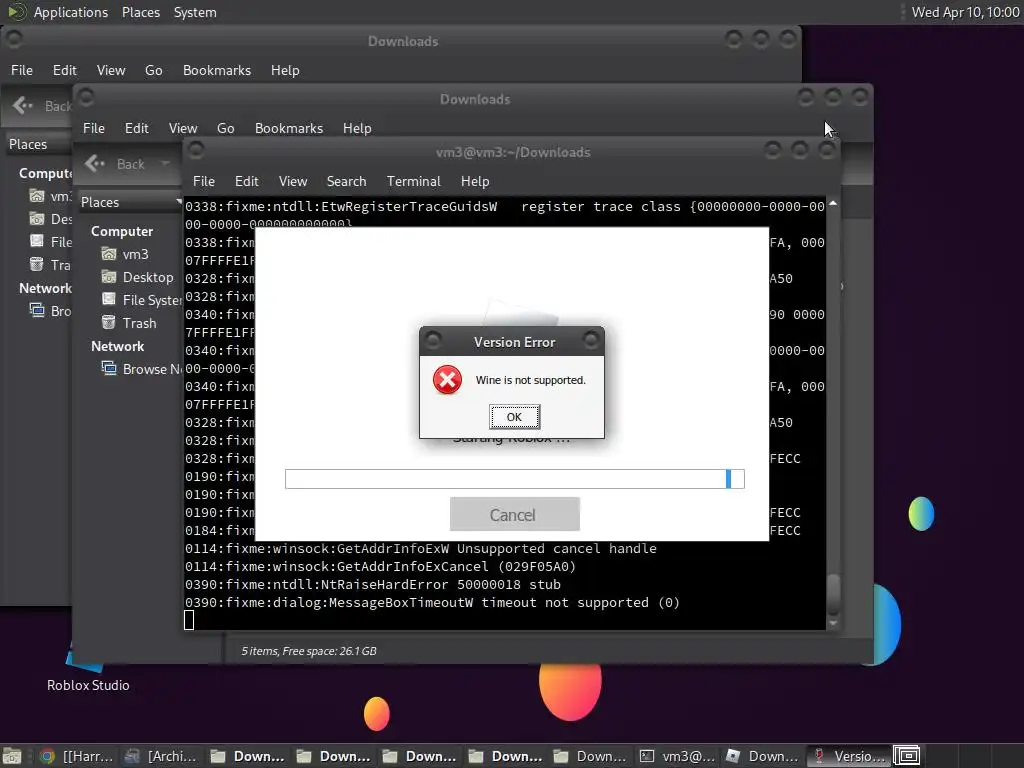
Task: Click the home folder icon in rear Downloads sidebar
Action: pos(37,196)
